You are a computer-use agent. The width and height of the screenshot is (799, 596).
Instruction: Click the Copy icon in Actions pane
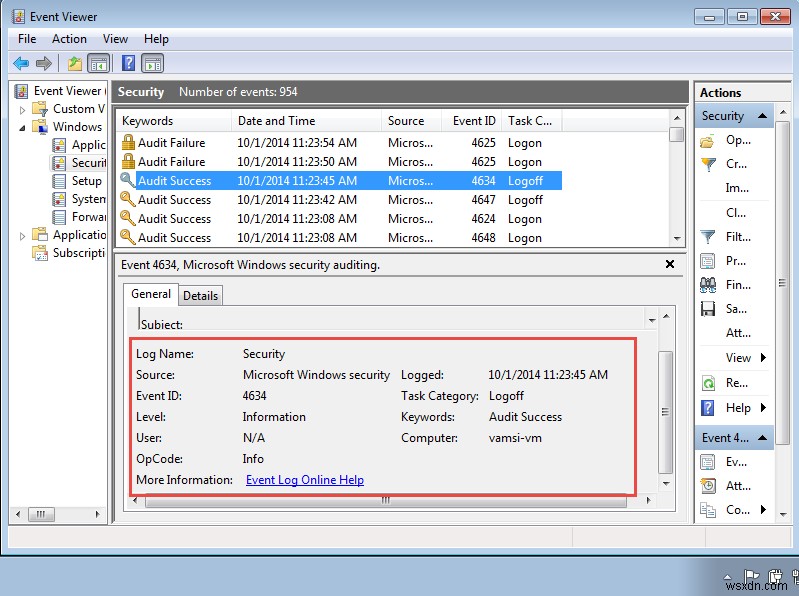coord(708,510)
